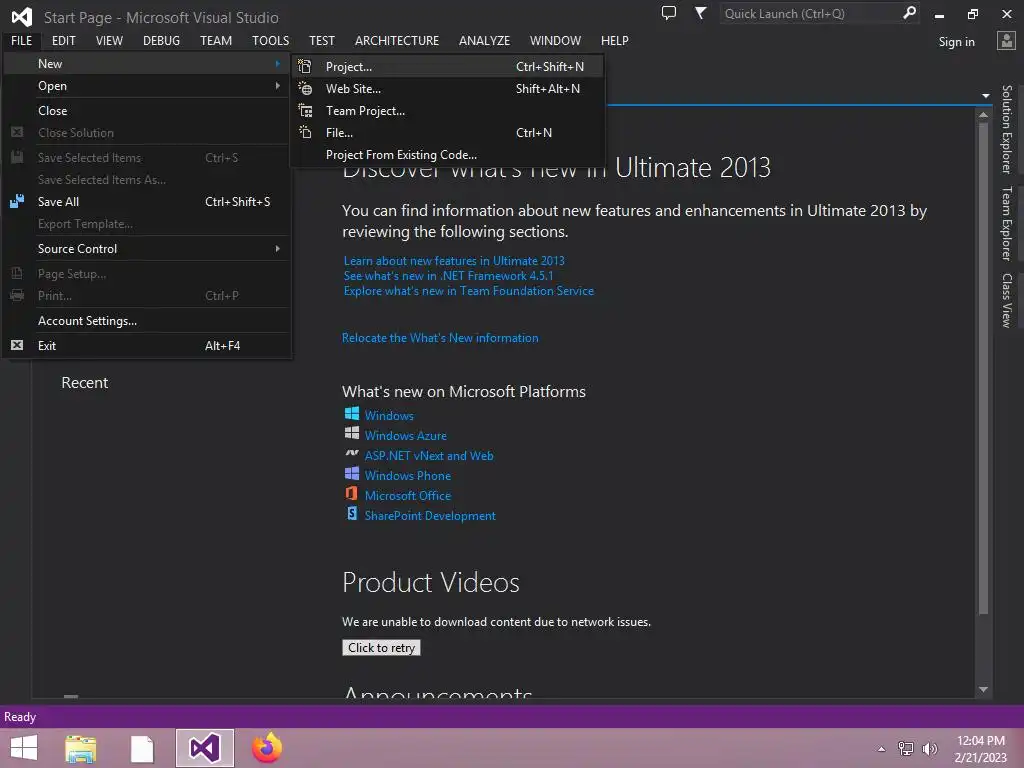Click the taskbar clock showing 12:04 PM
The image size is (1024, 768).
[x=980, y=741]
